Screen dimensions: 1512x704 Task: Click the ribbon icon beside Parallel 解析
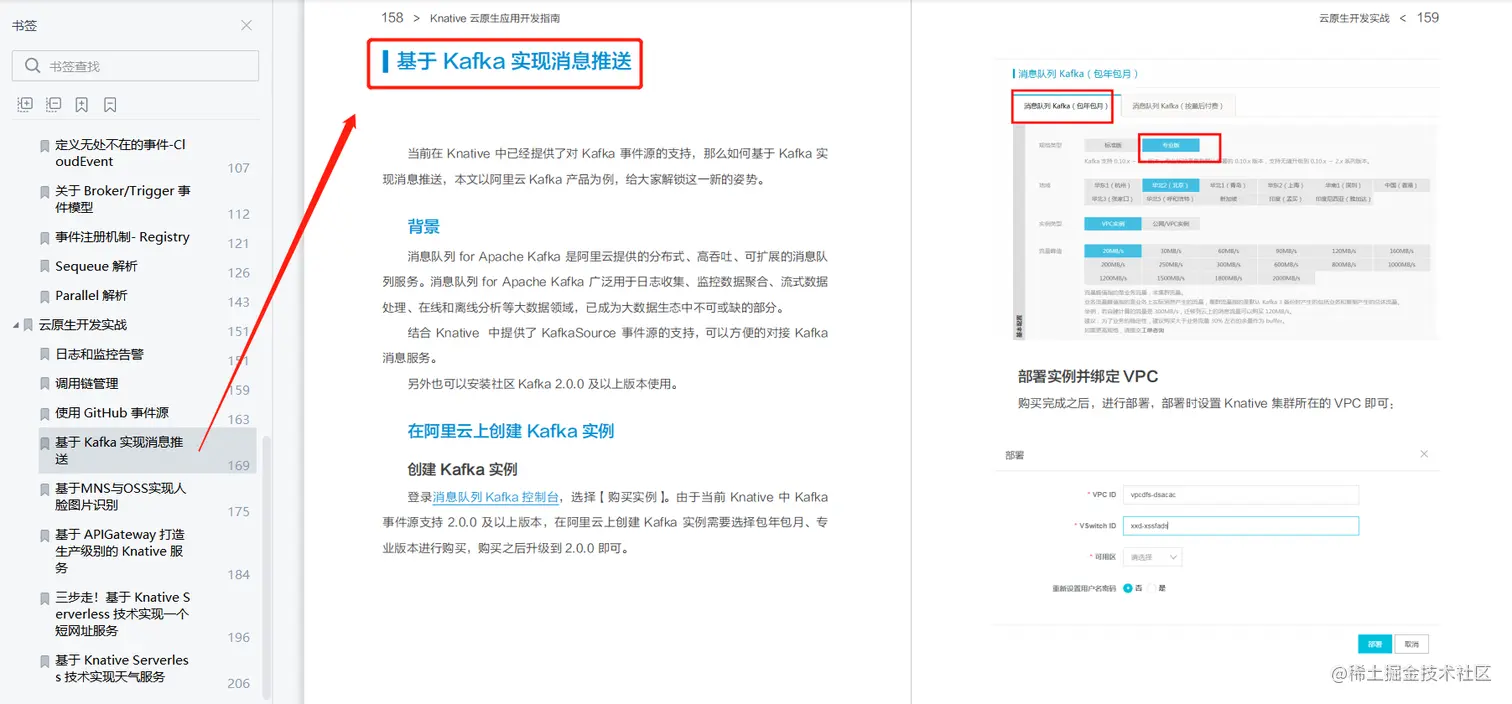(44, 296)
